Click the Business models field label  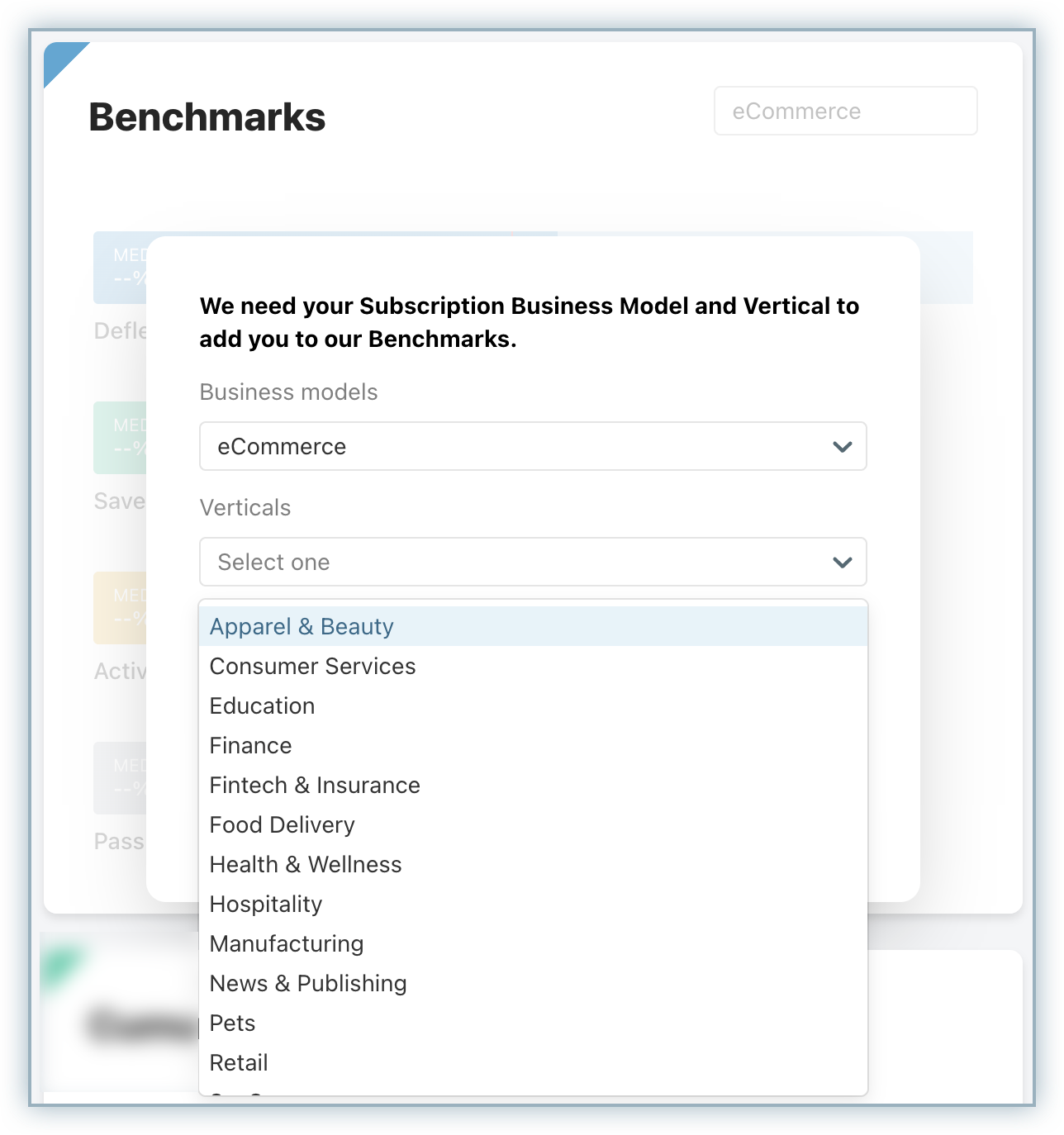pyautogui.click(x=288, y=392)
